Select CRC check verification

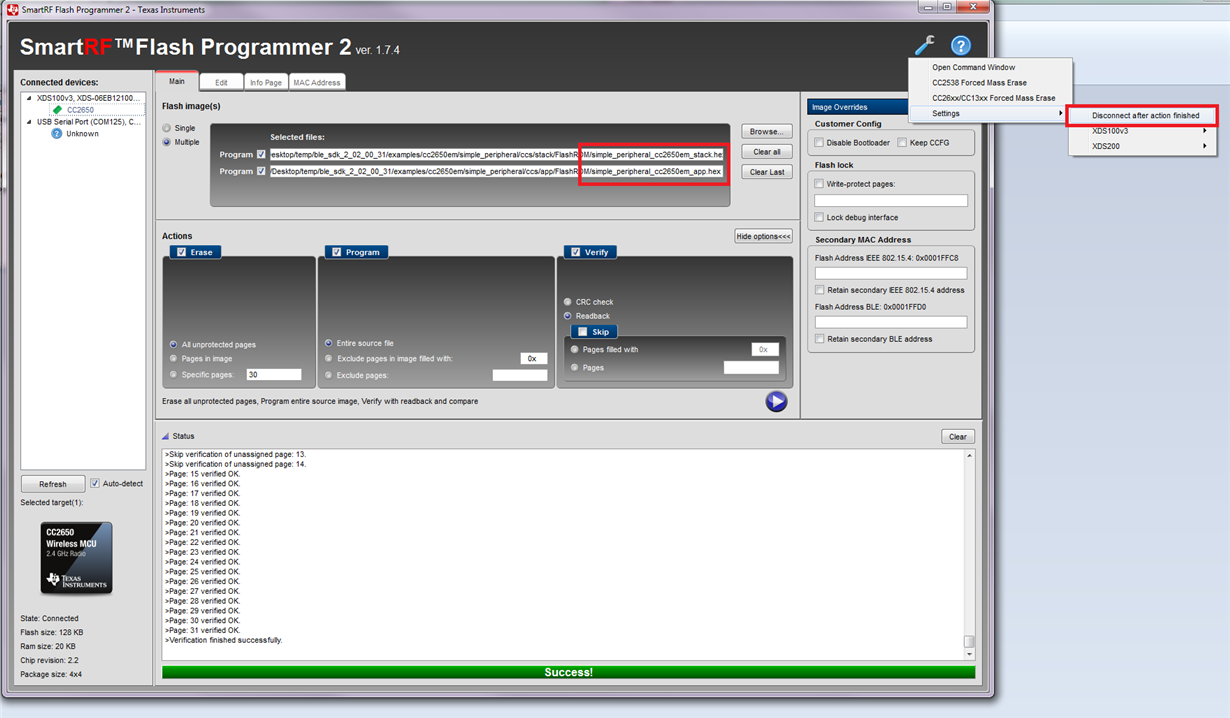[x=568, y=301]
